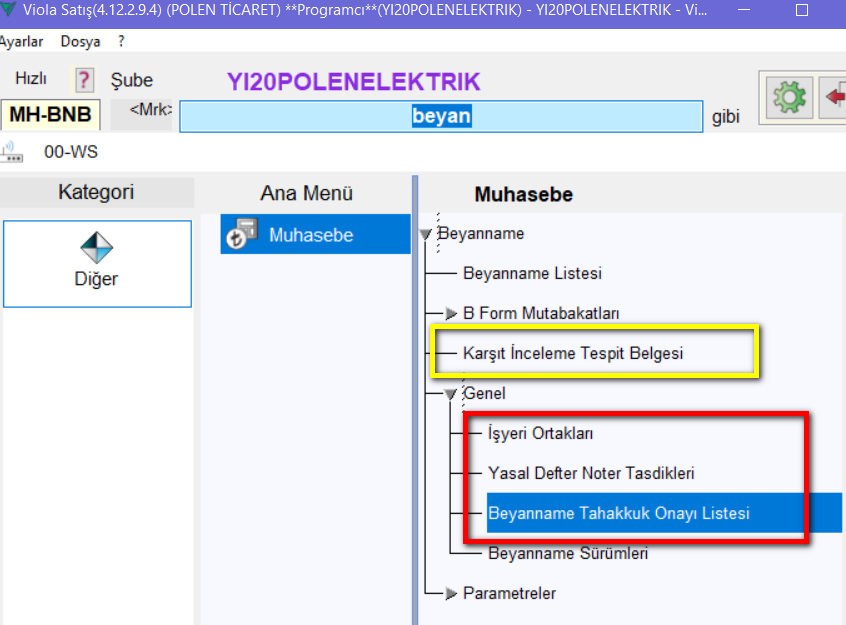Click the MH-BNB quick code field
The height and width of the screenshot is (625, 846).
pos(50,115)
